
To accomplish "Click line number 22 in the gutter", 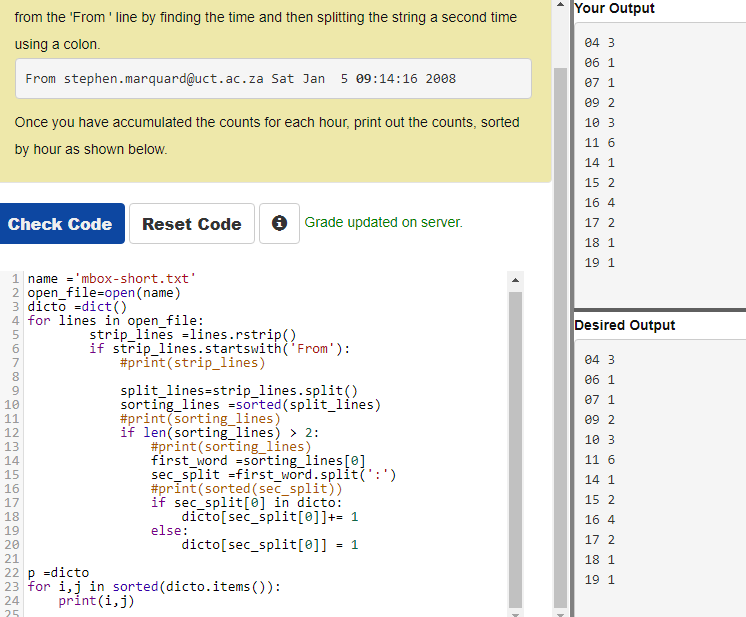I will tap(12, 572).
